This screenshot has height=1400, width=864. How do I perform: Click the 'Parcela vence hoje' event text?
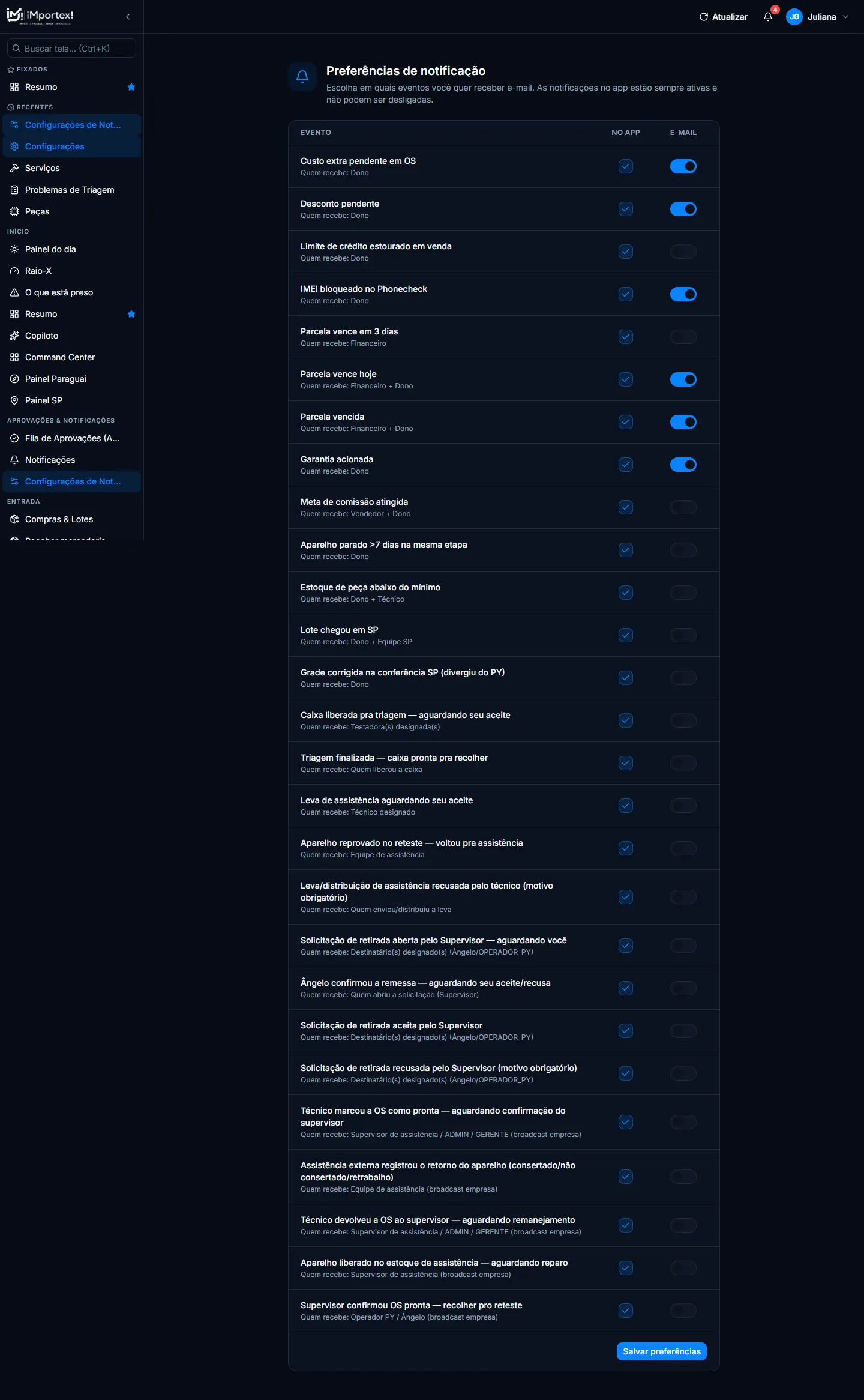[338, 374]
